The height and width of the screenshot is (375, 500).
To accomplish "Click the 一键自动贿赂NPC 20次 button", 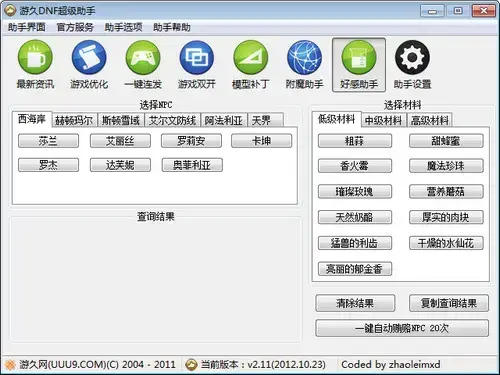I will coord(402,328).
